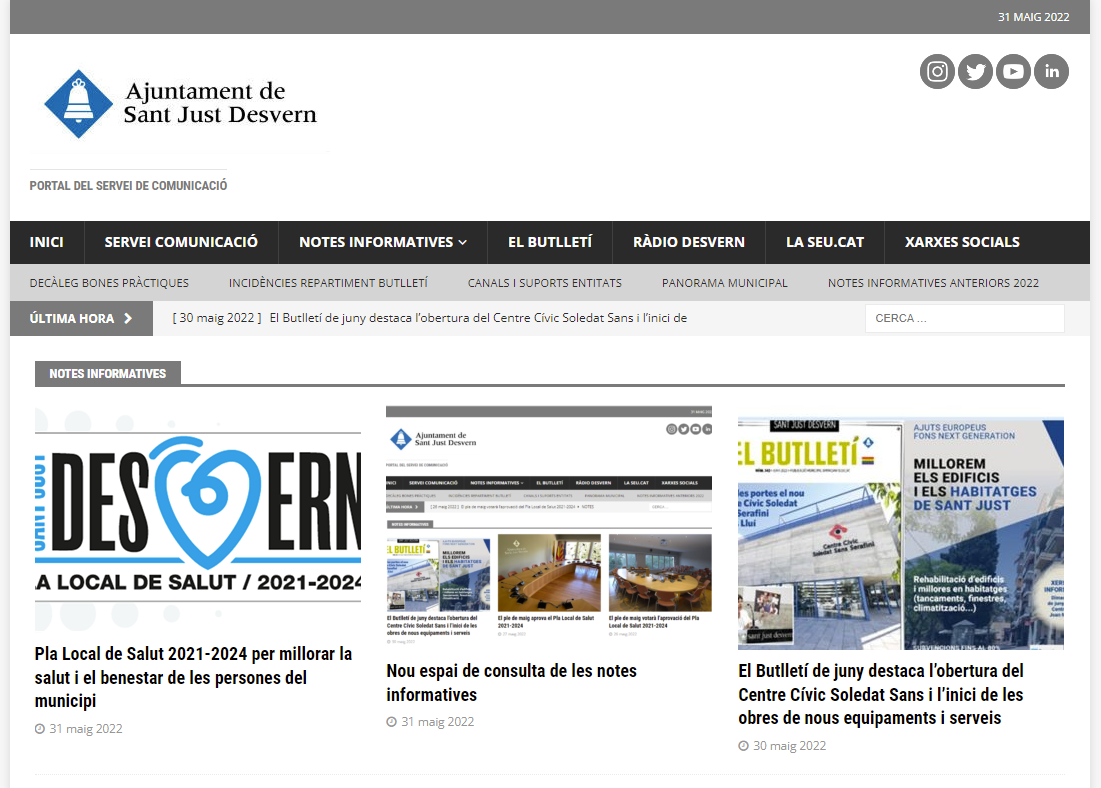1101x788 pixels.
Task: Open the Servei Comunicació menu item
Action: [181, 242]
